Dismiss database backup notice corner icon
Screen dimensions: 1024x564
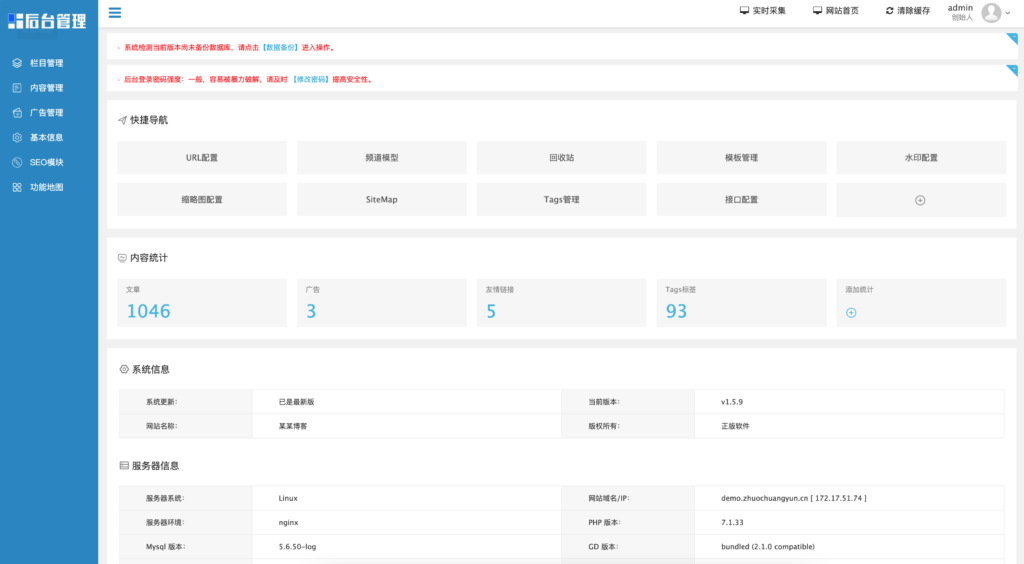(1012, 39)
